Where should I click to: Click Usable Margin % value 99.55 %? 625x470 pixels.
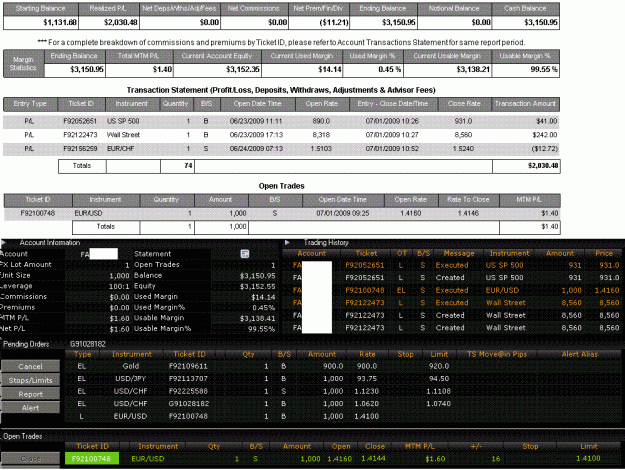pos(544,69)
